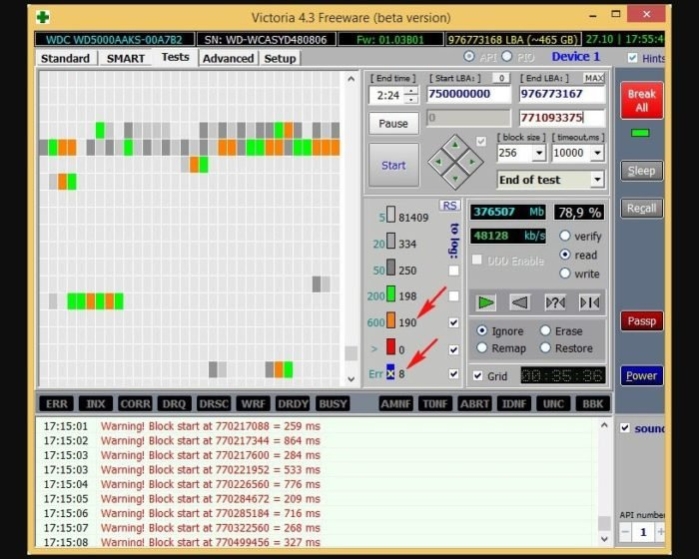Click the RS reset statistics icon
699x559 pixels.
tap(449, 206)
